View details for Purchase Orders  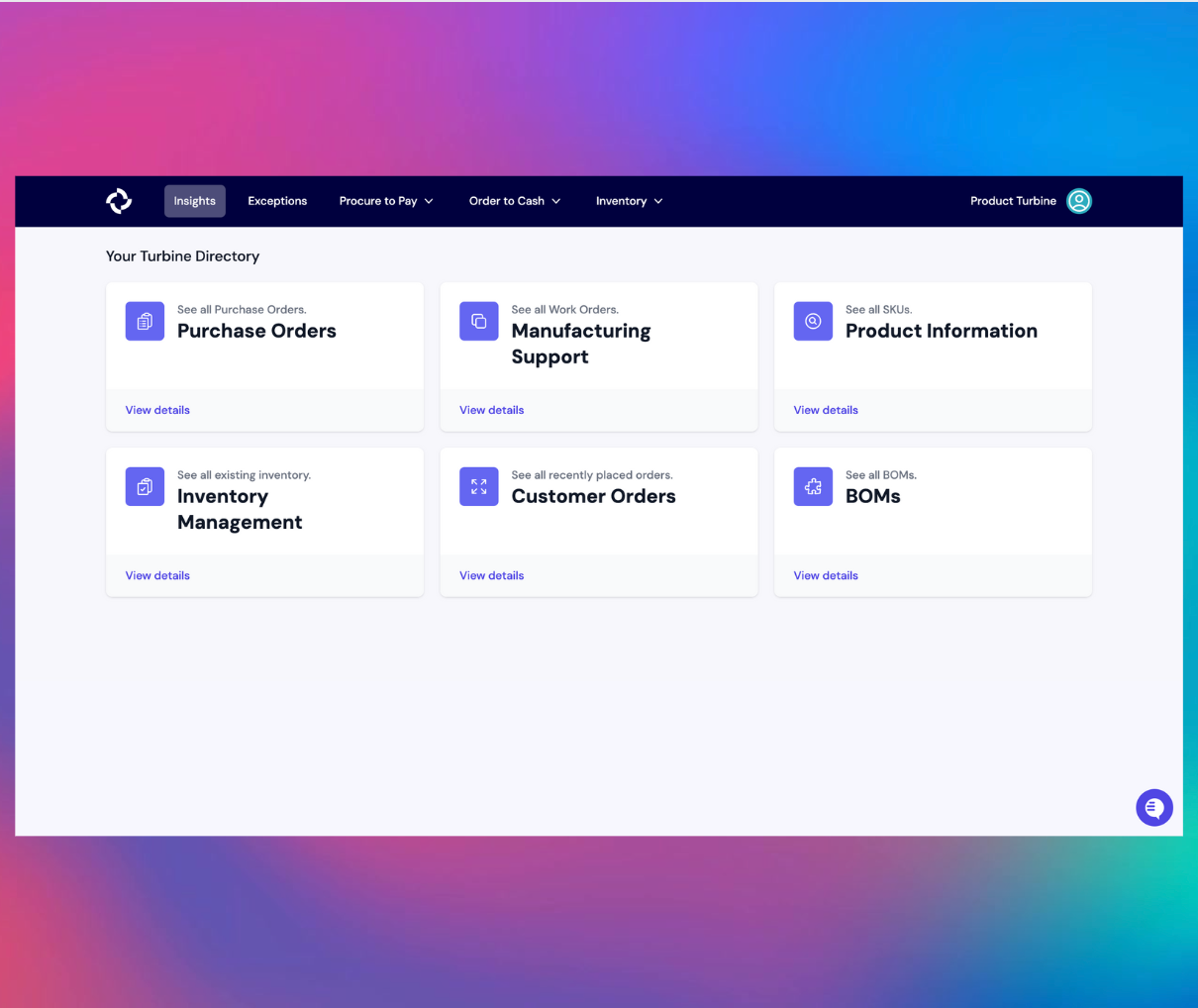(157, 410)
